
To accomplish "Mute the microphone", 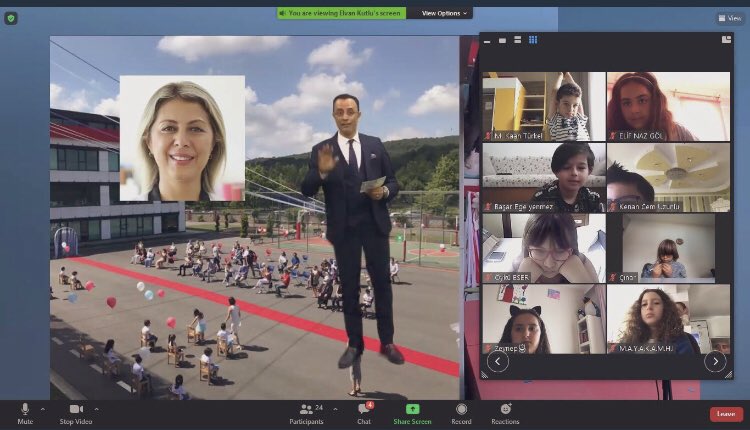I will (x=25, y=414).
